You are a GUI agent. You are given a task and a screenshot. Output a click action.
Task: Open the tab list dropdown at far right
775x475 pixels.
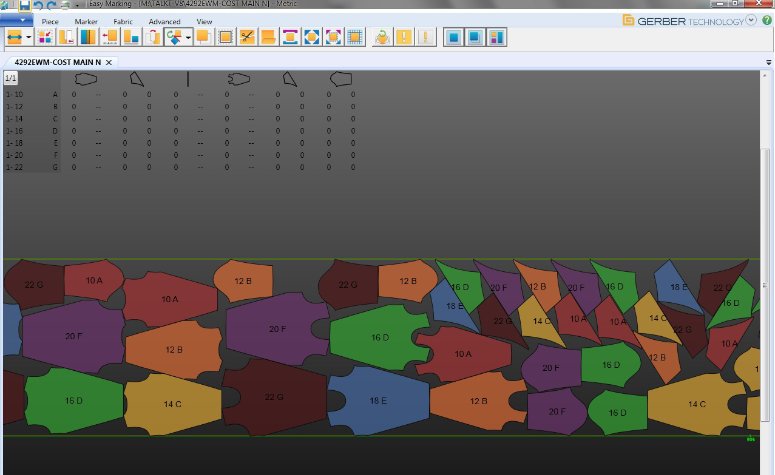(769, 62)
